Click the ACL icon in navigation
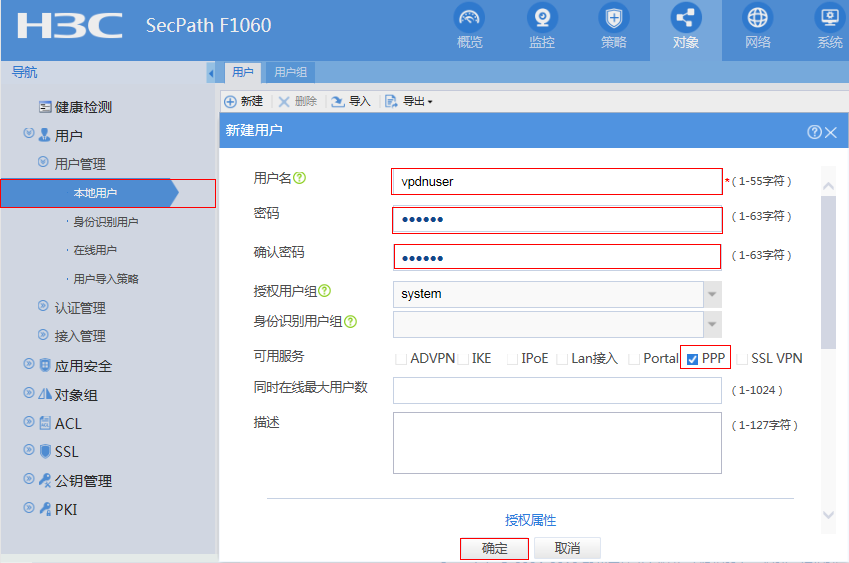The height and width of the screenshot is (563, 849). [x=45, y=423]
